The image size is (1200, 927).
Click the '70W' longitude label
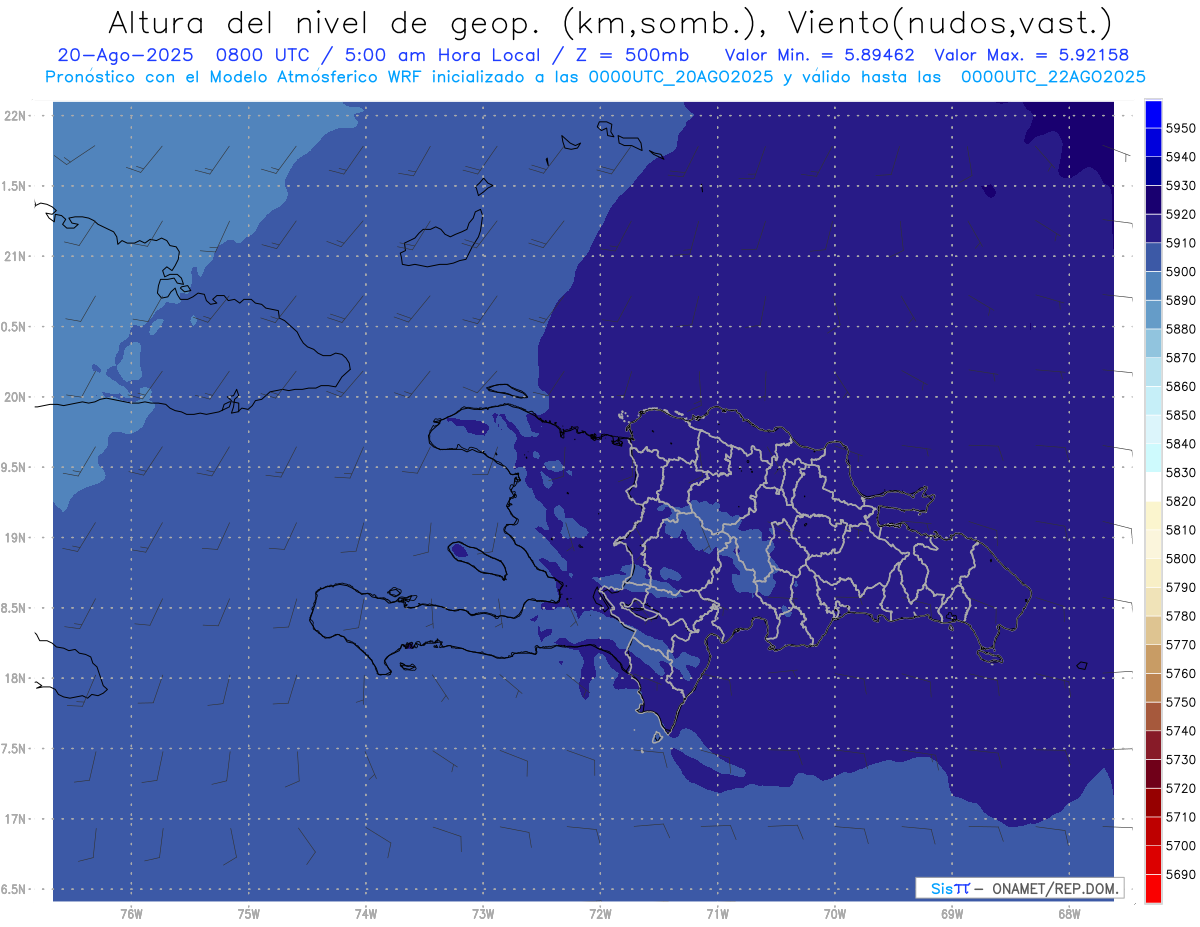(835, 913)
